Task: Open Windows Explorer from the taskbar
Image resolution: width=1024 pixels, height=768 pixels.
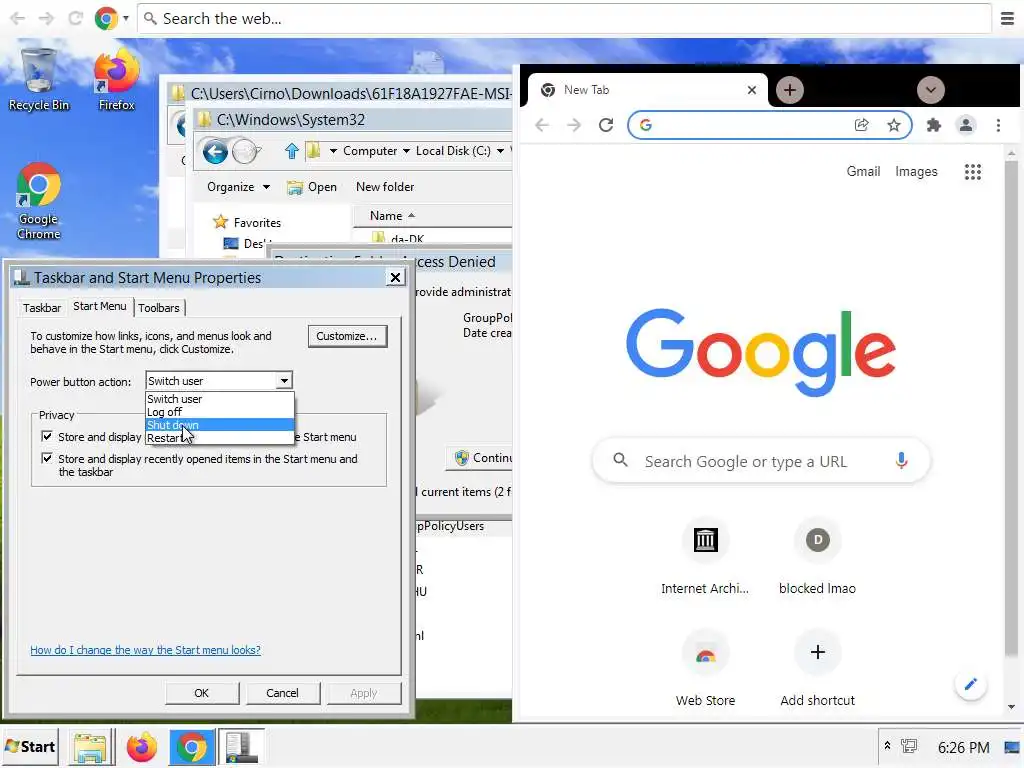Action: point(89,747)
